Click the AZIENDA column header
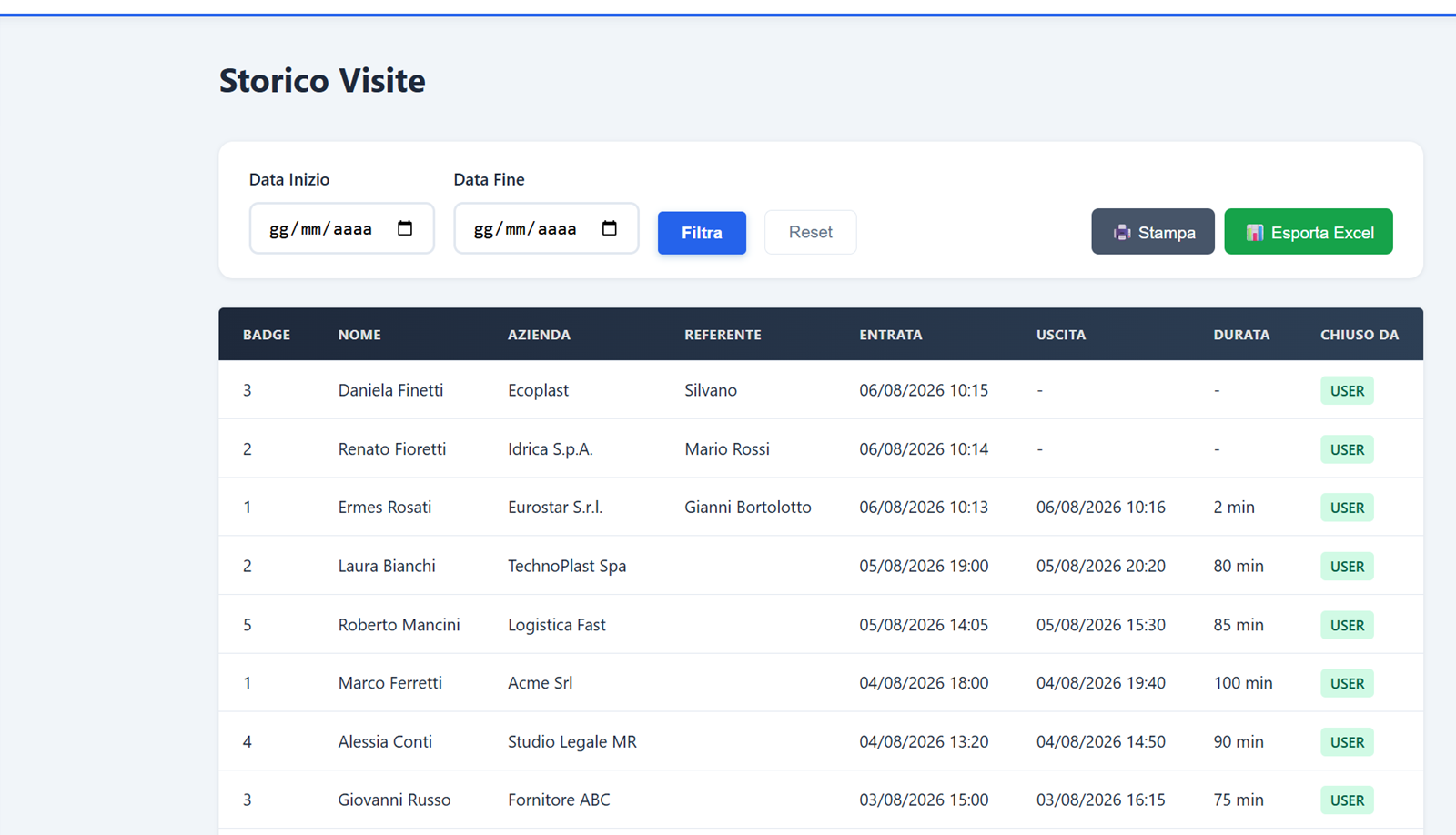This screenshot has height=835, width=1456. [x=539, y=335]
